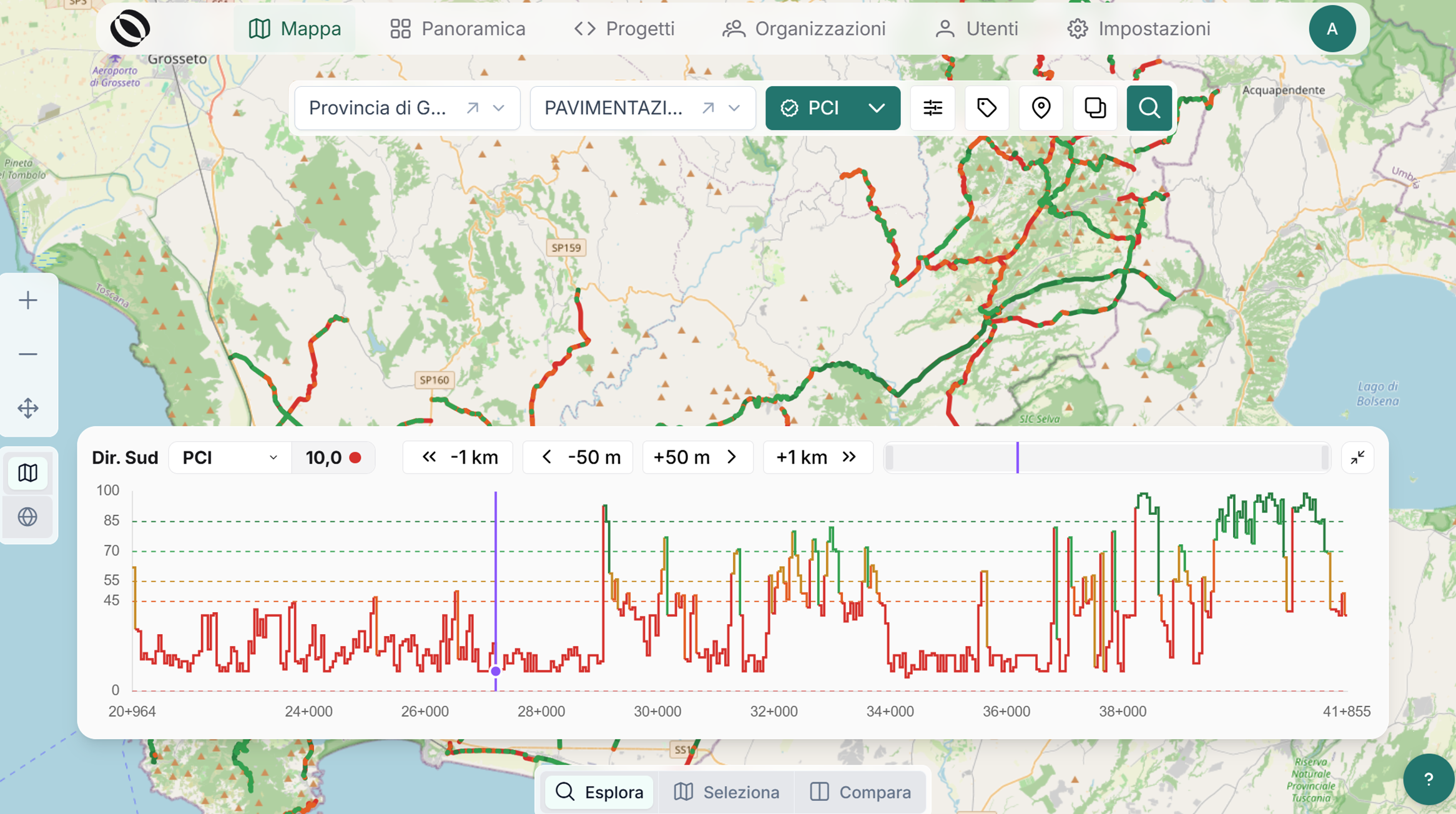1456x814 pixels.
Task: Open external link arrow beside Provincia di G...
Action: tap(473, 108)
